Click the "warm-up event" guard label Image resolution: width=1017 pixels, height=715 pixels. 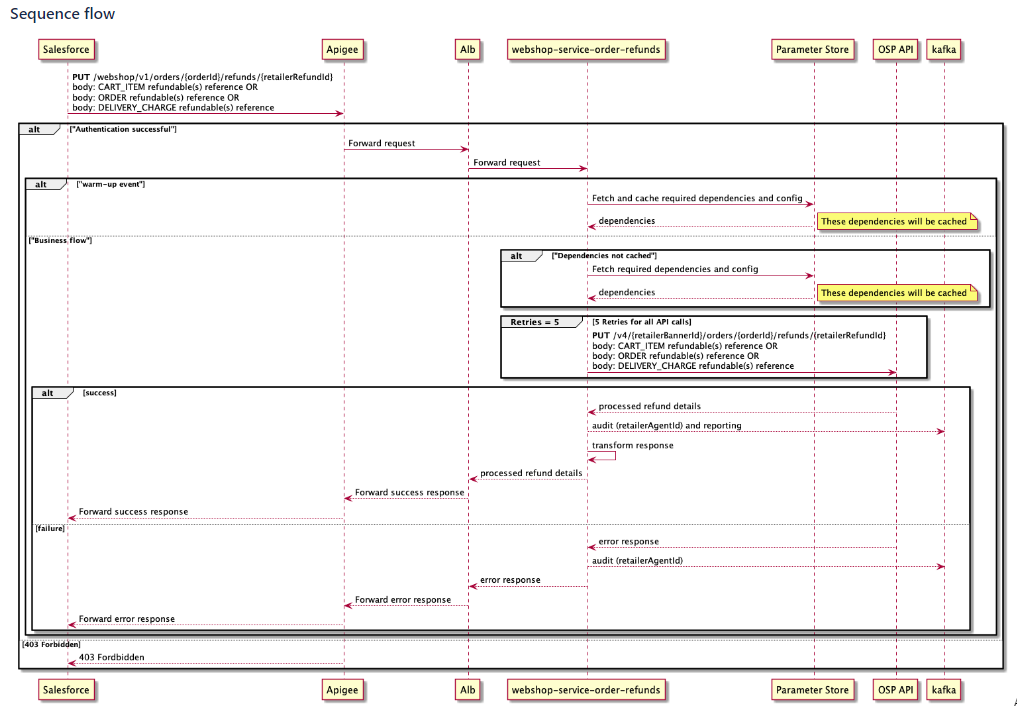[111, 184]
